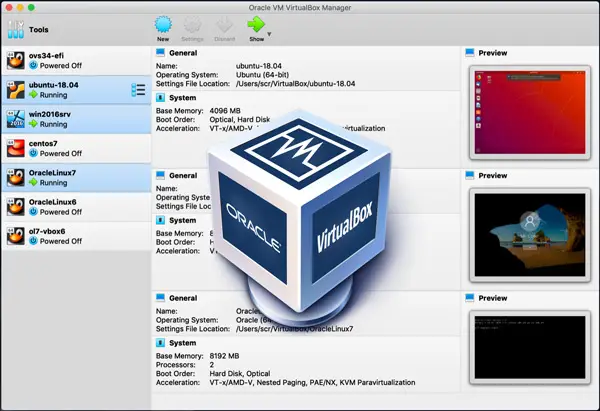Click the Tools label in sidebar
This screenshot has width=600, height=411.
(39, 29)
